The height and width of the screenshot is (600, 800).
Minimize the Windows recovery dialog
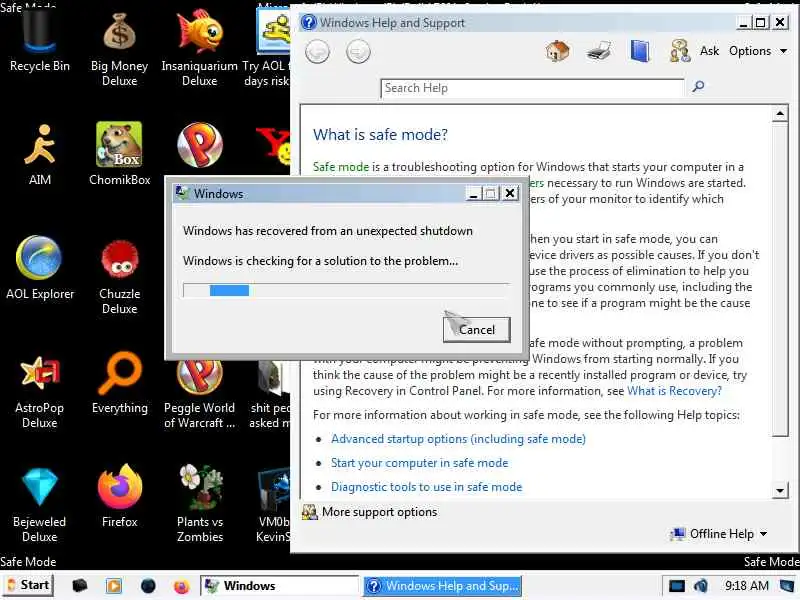point(473,193)
